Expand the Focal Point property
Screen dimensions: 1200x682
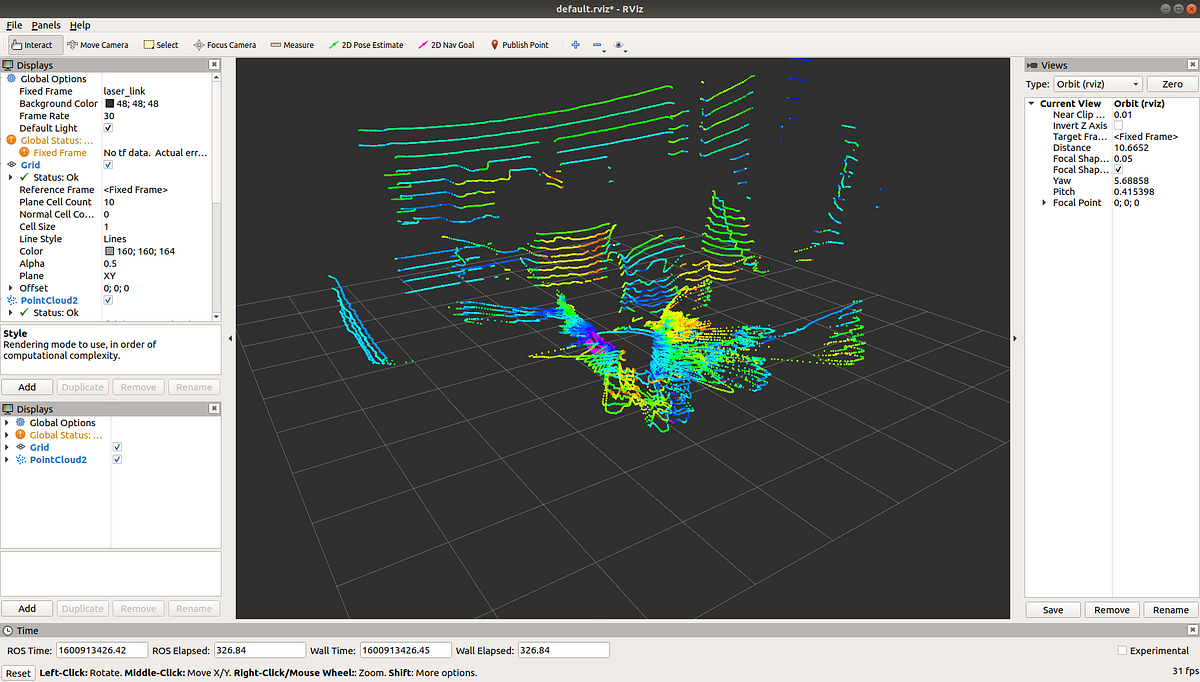click(1044, 202)
